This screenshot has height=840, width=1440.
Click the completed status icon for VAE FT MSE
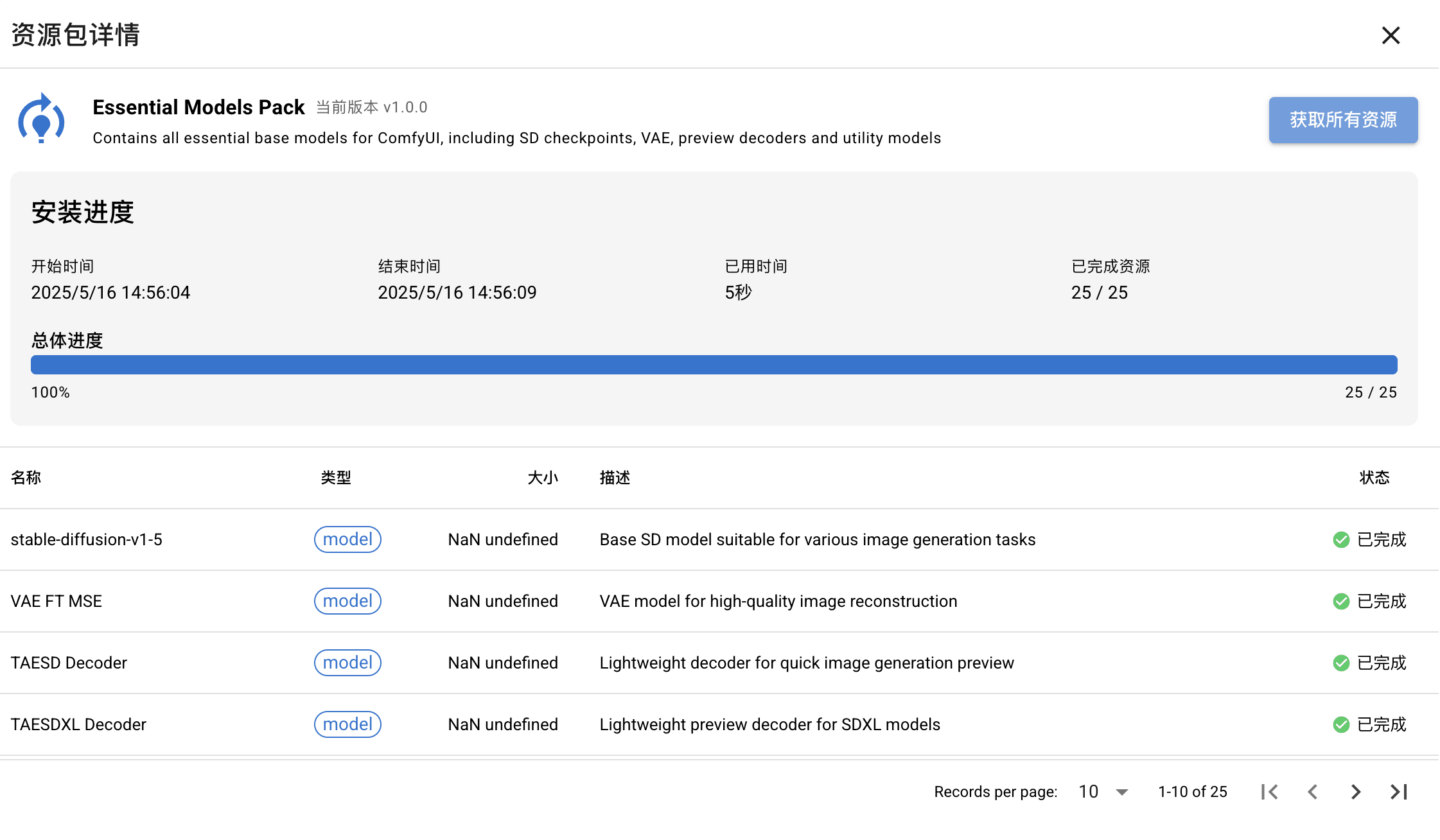pos(1341,601)
